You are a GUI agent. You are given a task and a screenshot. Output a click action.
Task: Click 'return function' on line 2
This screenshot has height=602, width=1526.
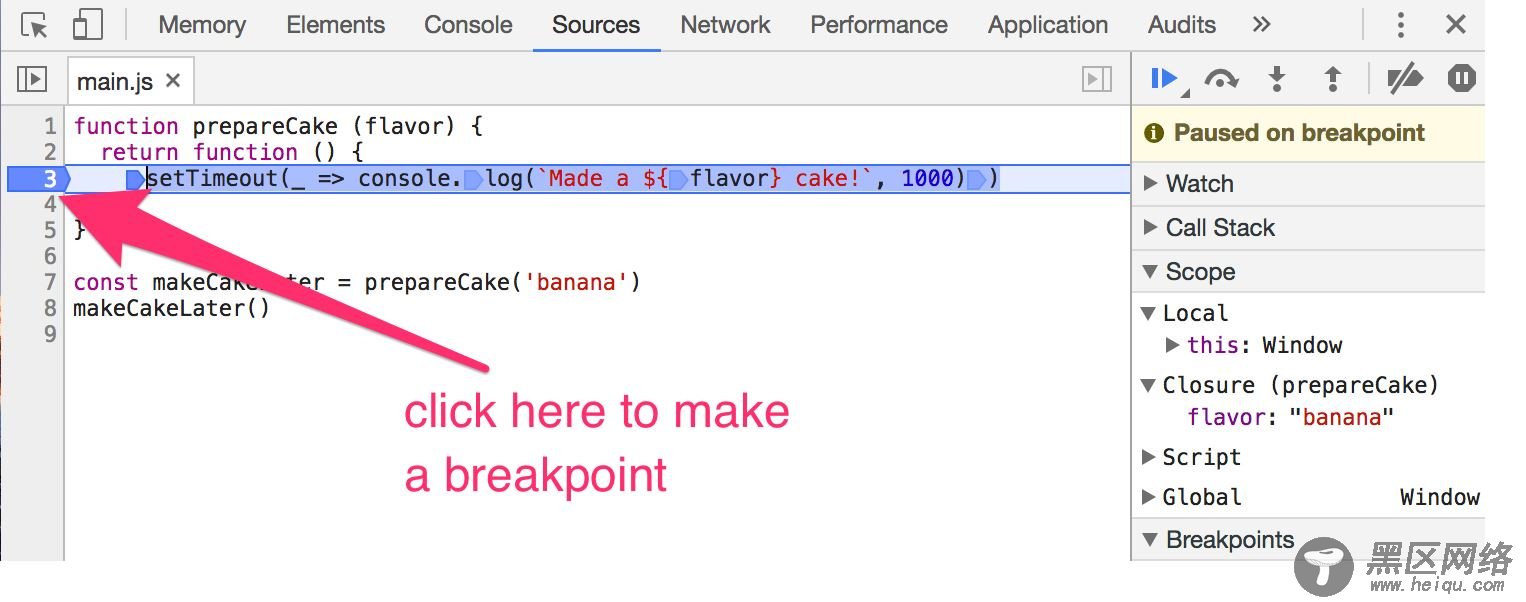199,152
